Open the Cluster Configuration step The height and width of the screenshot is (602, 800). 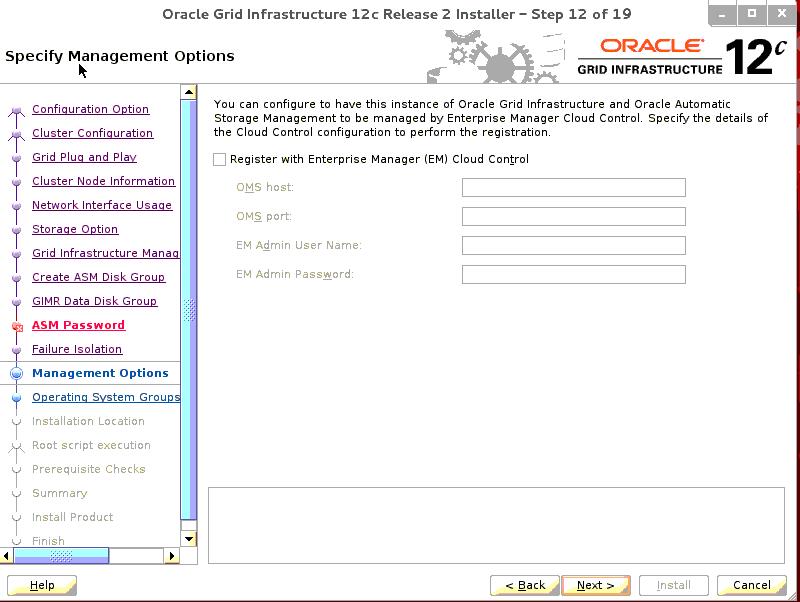click(92, 133)
